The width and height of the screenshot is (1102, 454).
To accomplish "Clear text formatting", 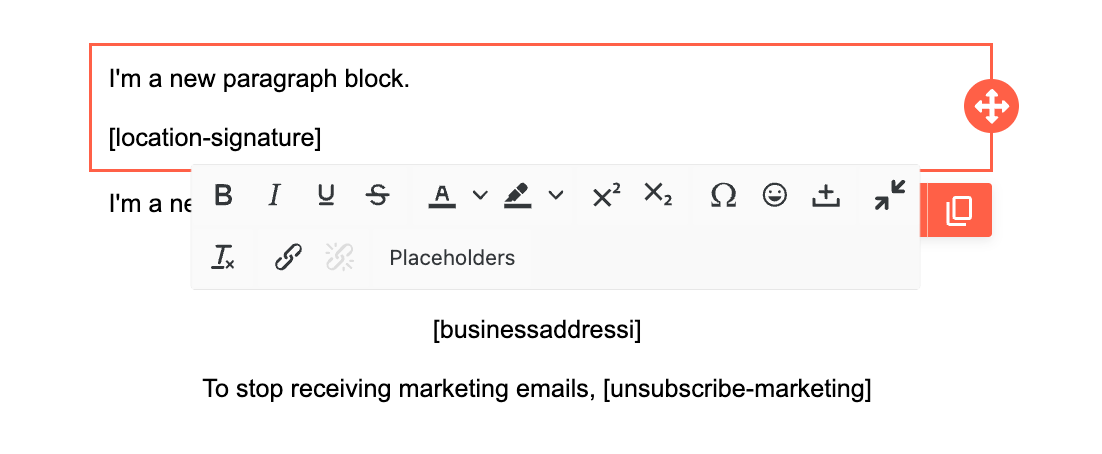I will tap(224, 258).
